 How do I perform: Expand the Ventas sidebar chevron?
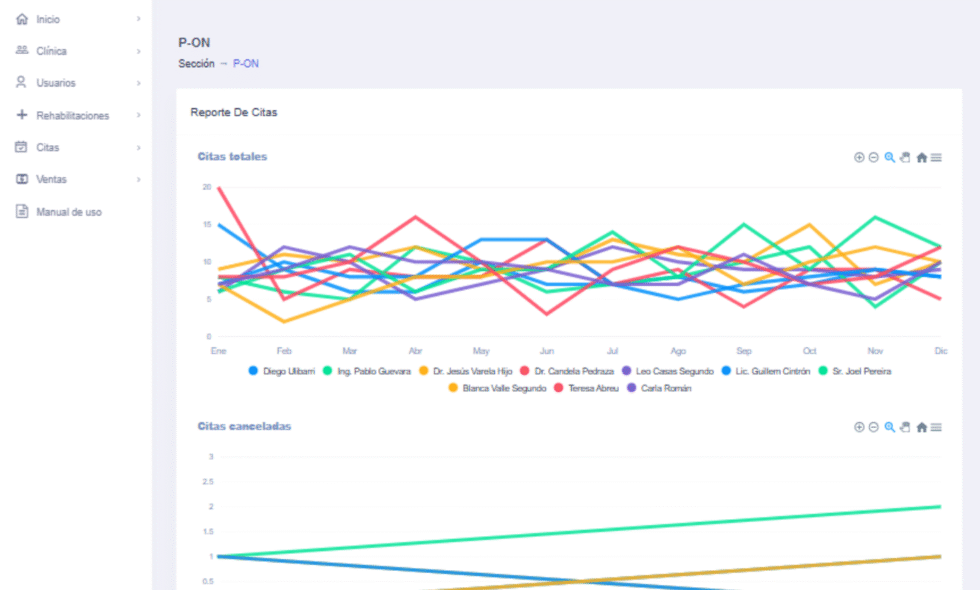pyautogui.click(x=138, y=179)
